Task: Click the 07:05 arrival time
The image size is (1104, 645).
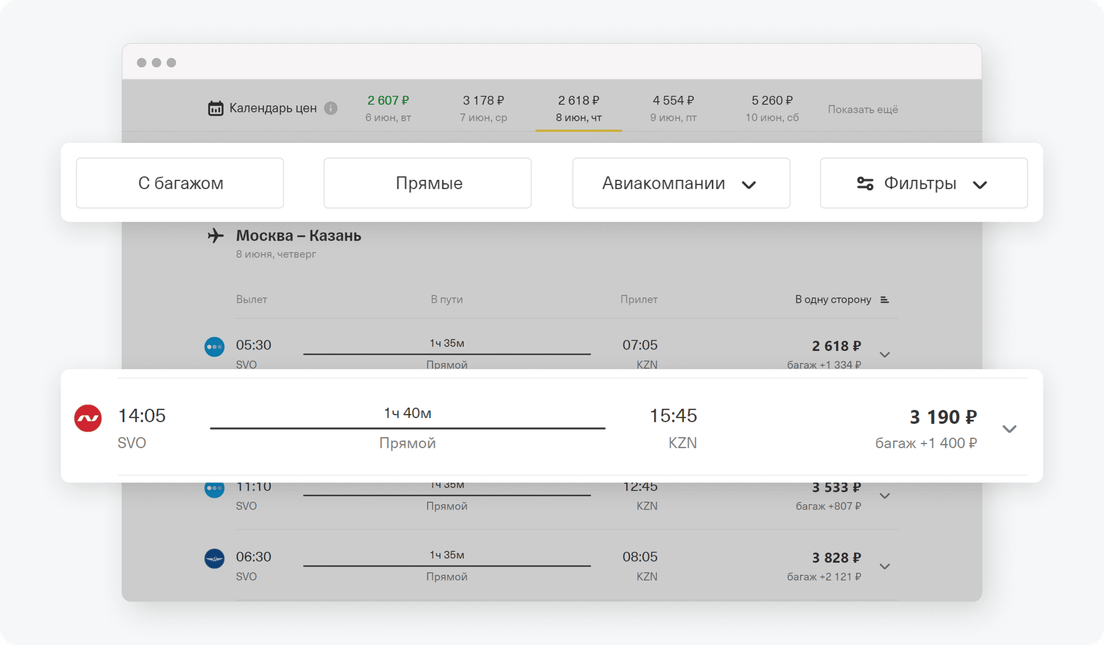Action: click(x=640, y=345)
